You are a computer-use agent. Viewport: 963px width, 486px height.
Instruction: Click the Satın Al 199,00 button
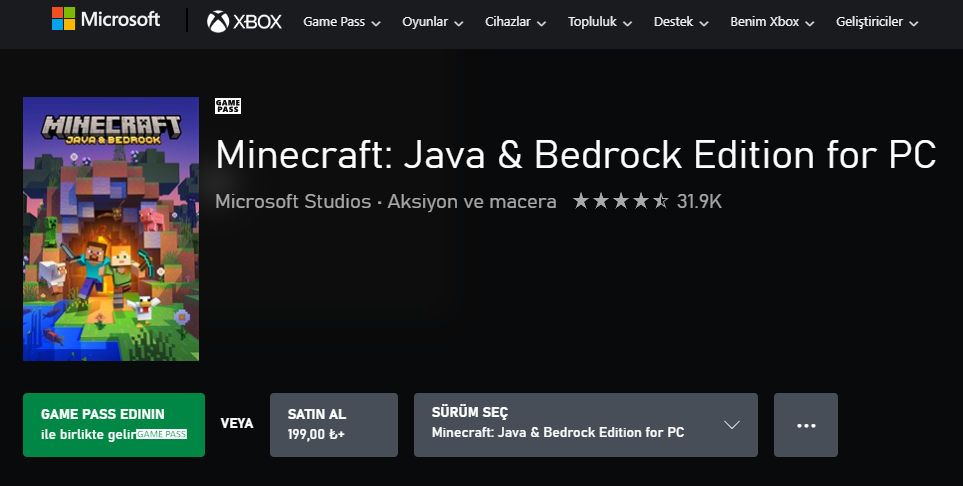pyautogui.click(x=333, y=425)
